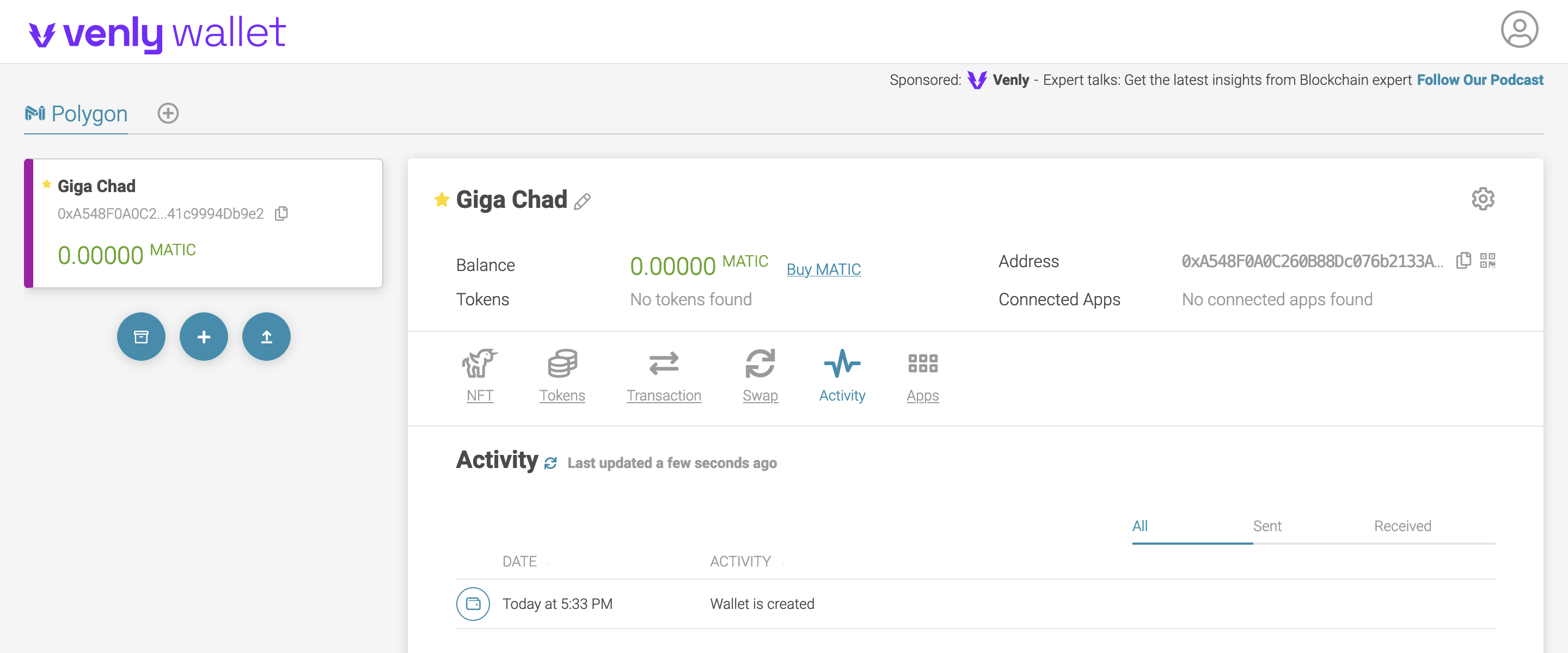Viewport: 1568px width, 653px height.
Task: Switch to the Sent activity filter
Action: pyautogui.click(x=1267, y=526)
